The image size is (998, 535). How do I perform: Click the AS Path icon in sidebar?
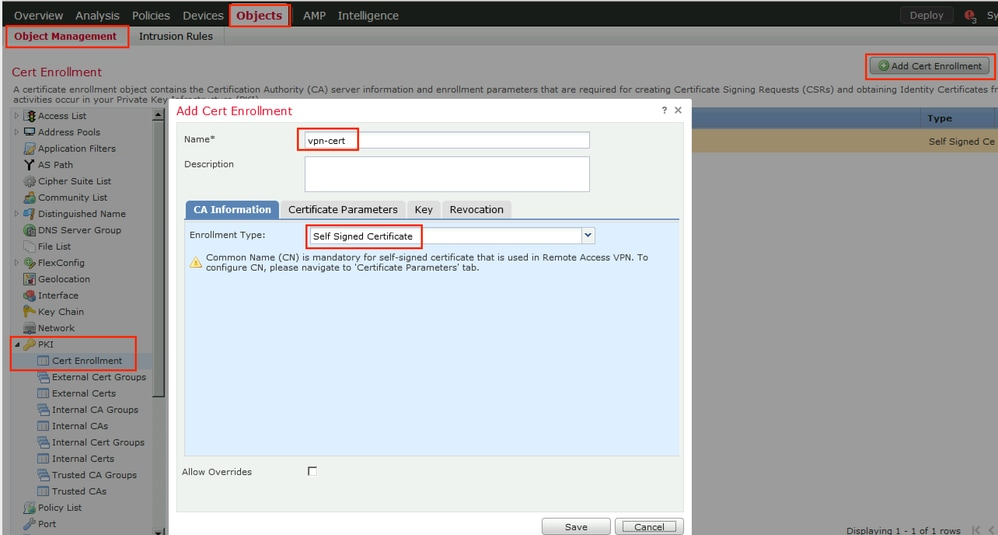pyautogui.click(x=29, y=165)
